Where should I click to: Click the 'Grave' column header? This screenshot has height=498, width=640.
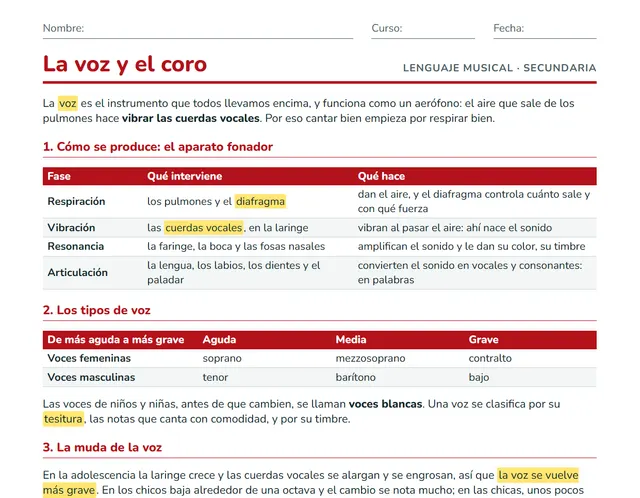tap(483, 340)
